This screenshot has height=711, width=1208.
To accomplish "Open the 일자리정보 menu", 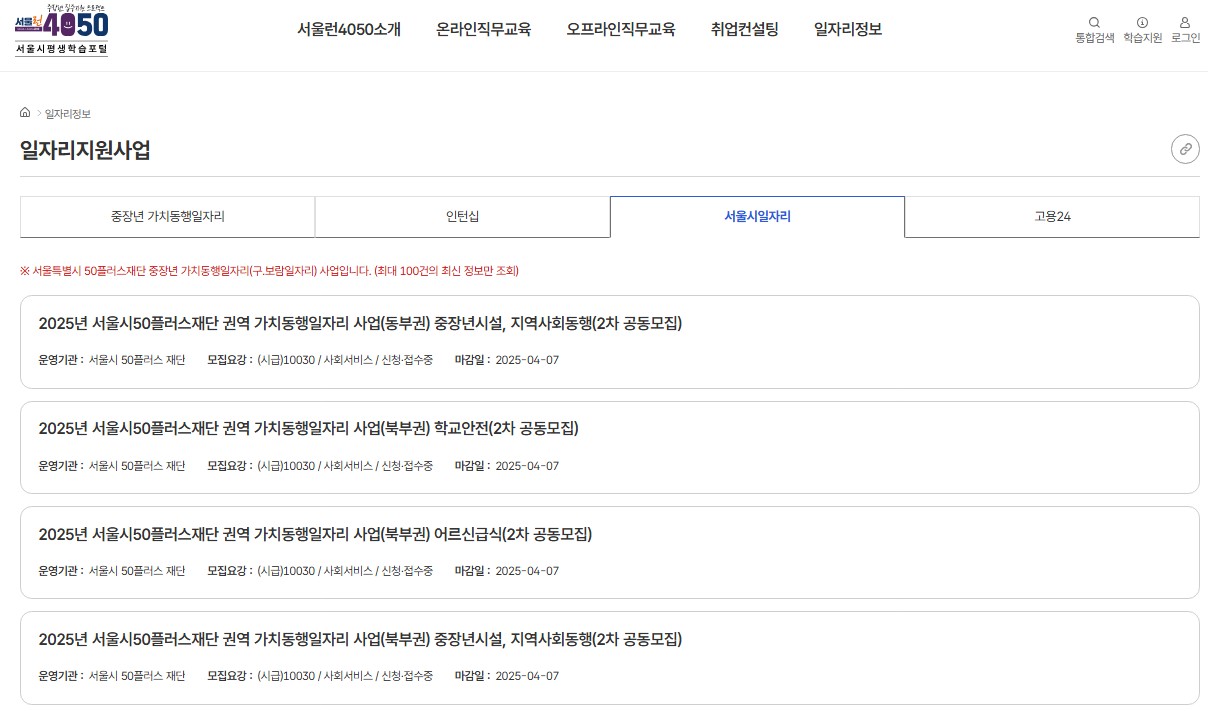I will click(848, 31).
